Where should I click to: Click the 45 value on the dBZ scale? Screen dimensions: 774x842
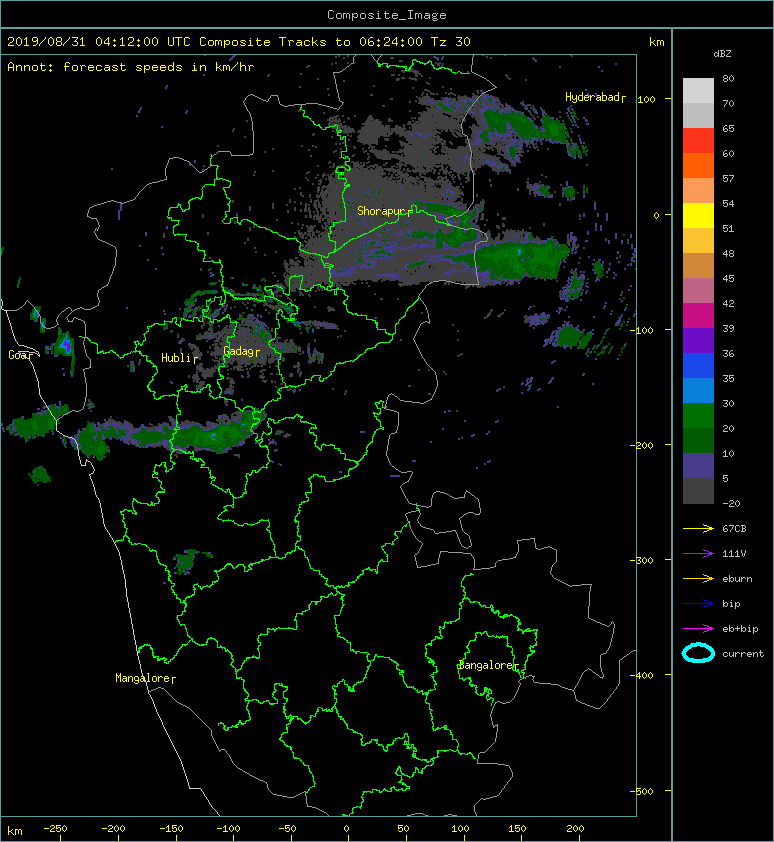click(728, 279)
